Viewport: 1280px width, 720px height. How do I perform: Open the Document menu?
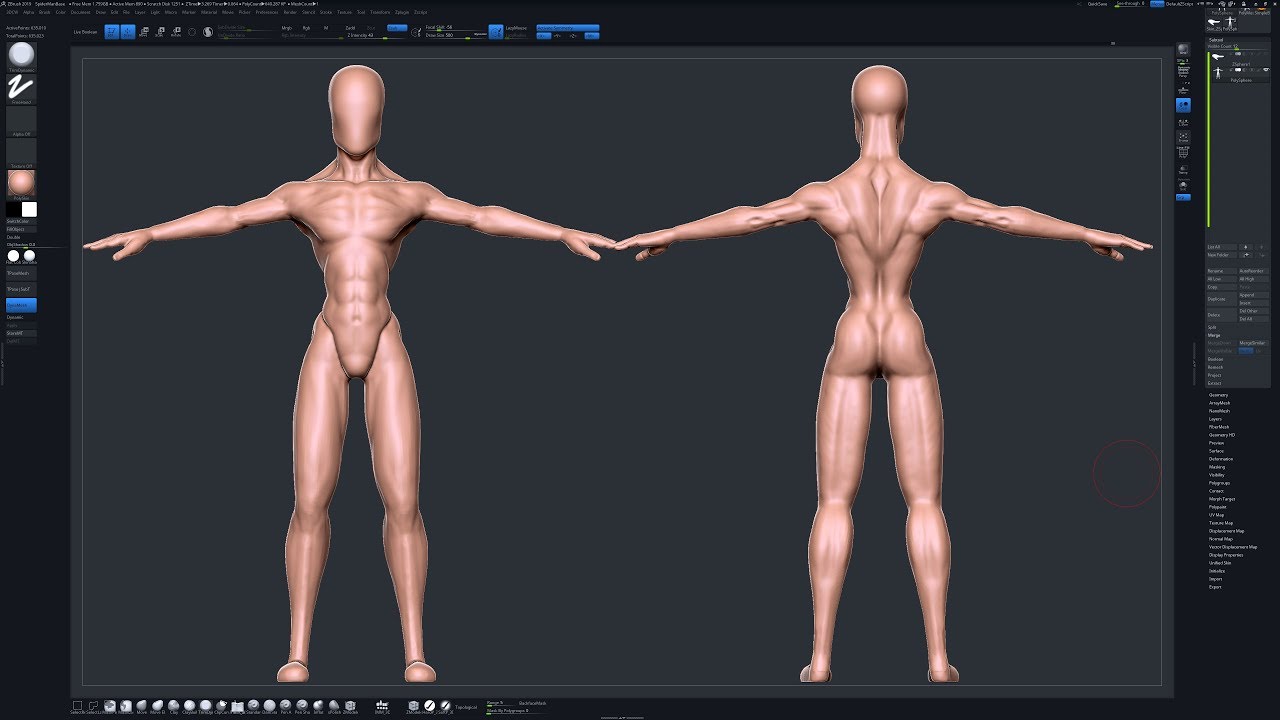pyautogui.click(x=80, y=12)
